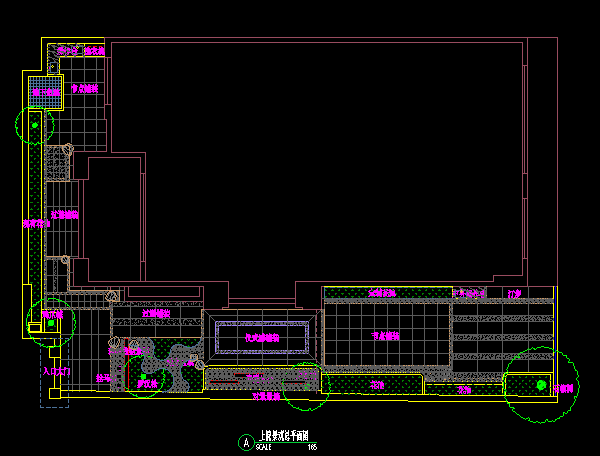600x456 pixels.
Task: Click the blue hatched square at upper left
Action: 45,91
